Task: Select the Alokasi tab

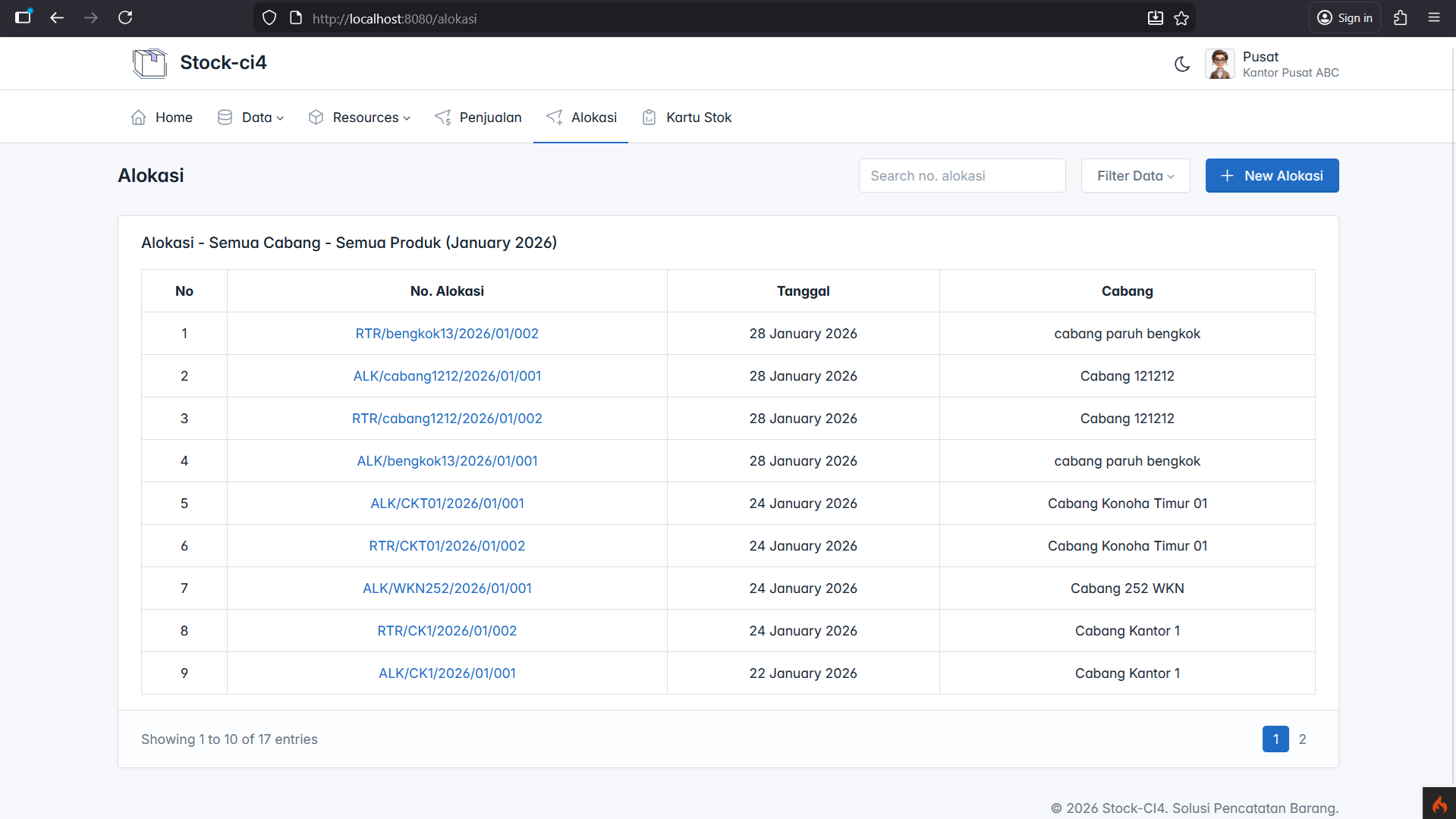Action: click(581, 118)
